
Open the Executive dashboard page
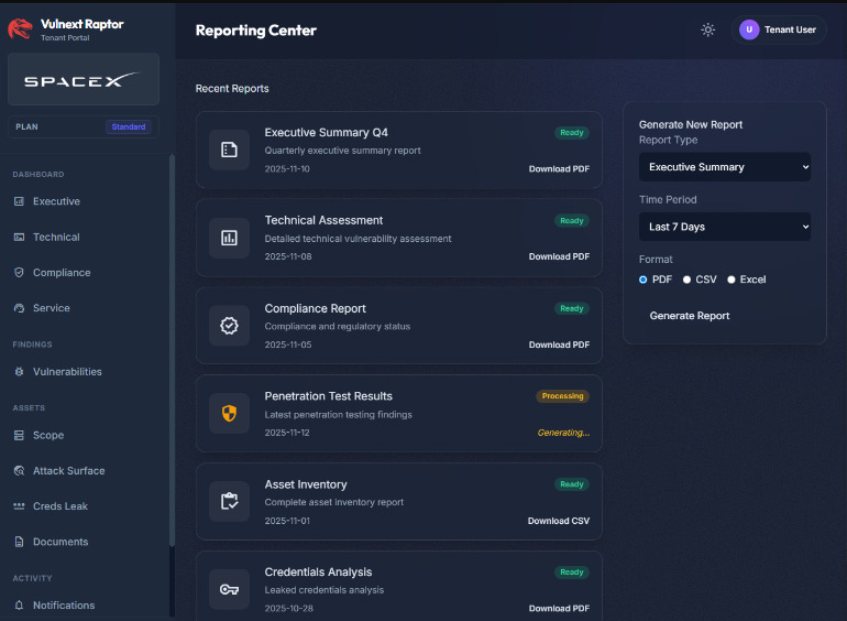coord(56,201)
